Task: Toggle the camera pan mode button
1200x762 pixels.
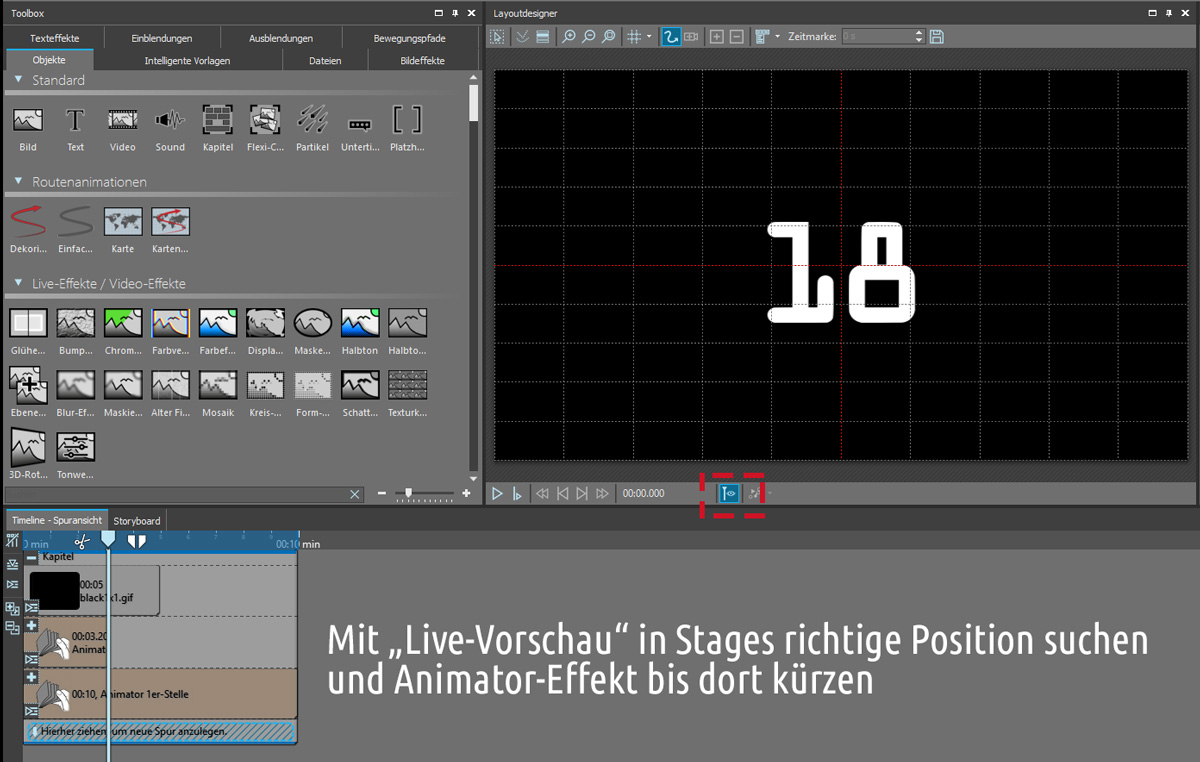Action: pos(691,37)
